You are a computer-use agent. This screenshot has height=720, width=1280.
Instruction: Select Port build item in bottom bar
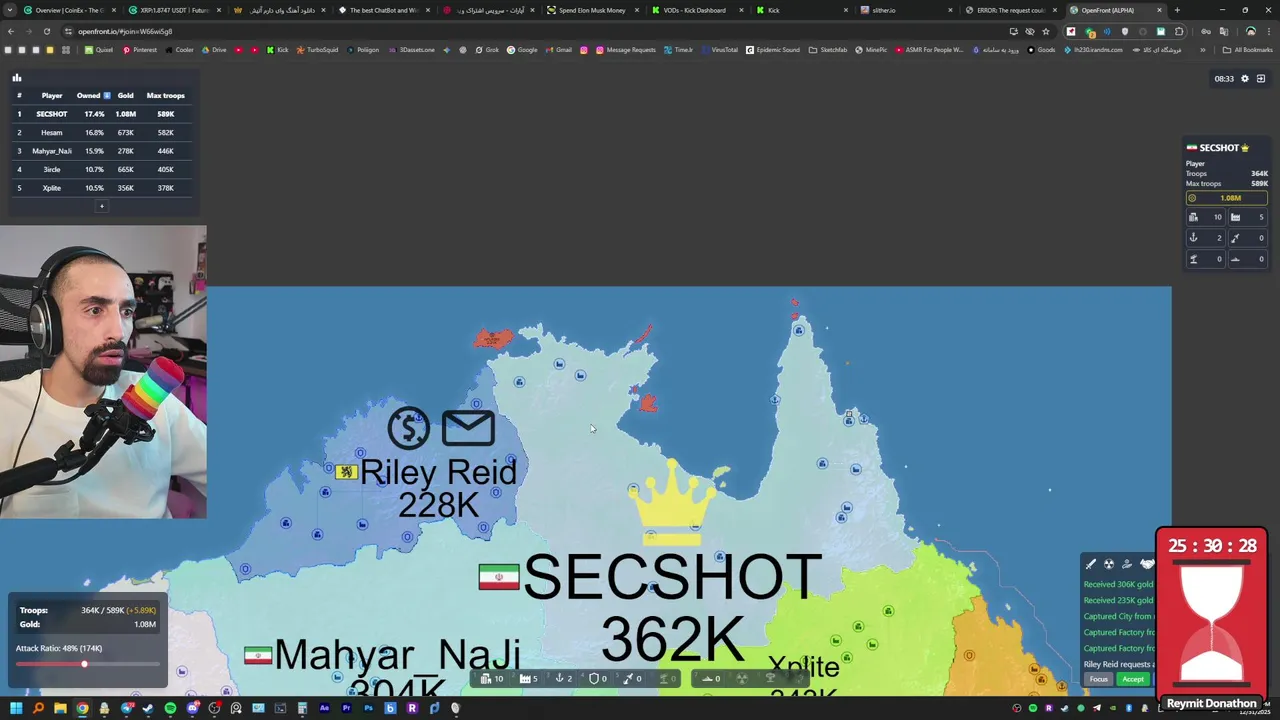pos(563,679)
